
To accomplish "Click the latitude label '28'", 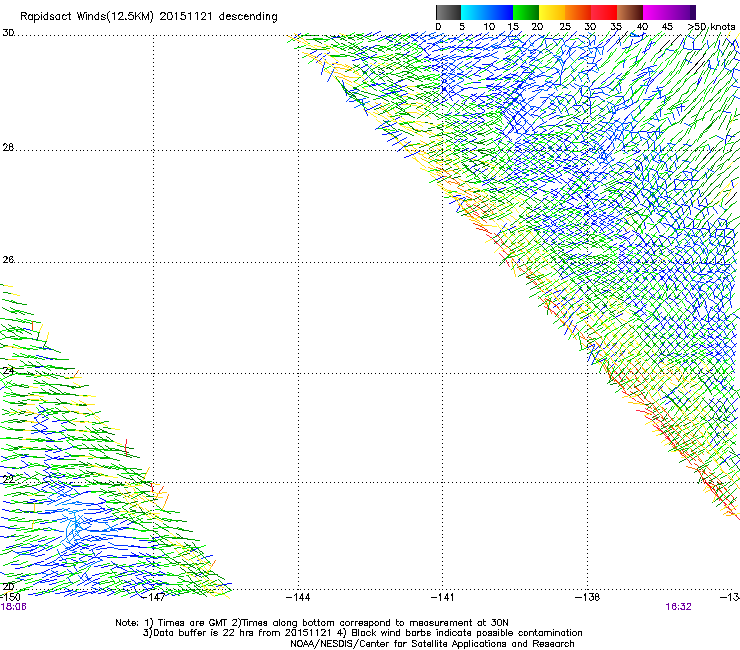I will point(8,148).
